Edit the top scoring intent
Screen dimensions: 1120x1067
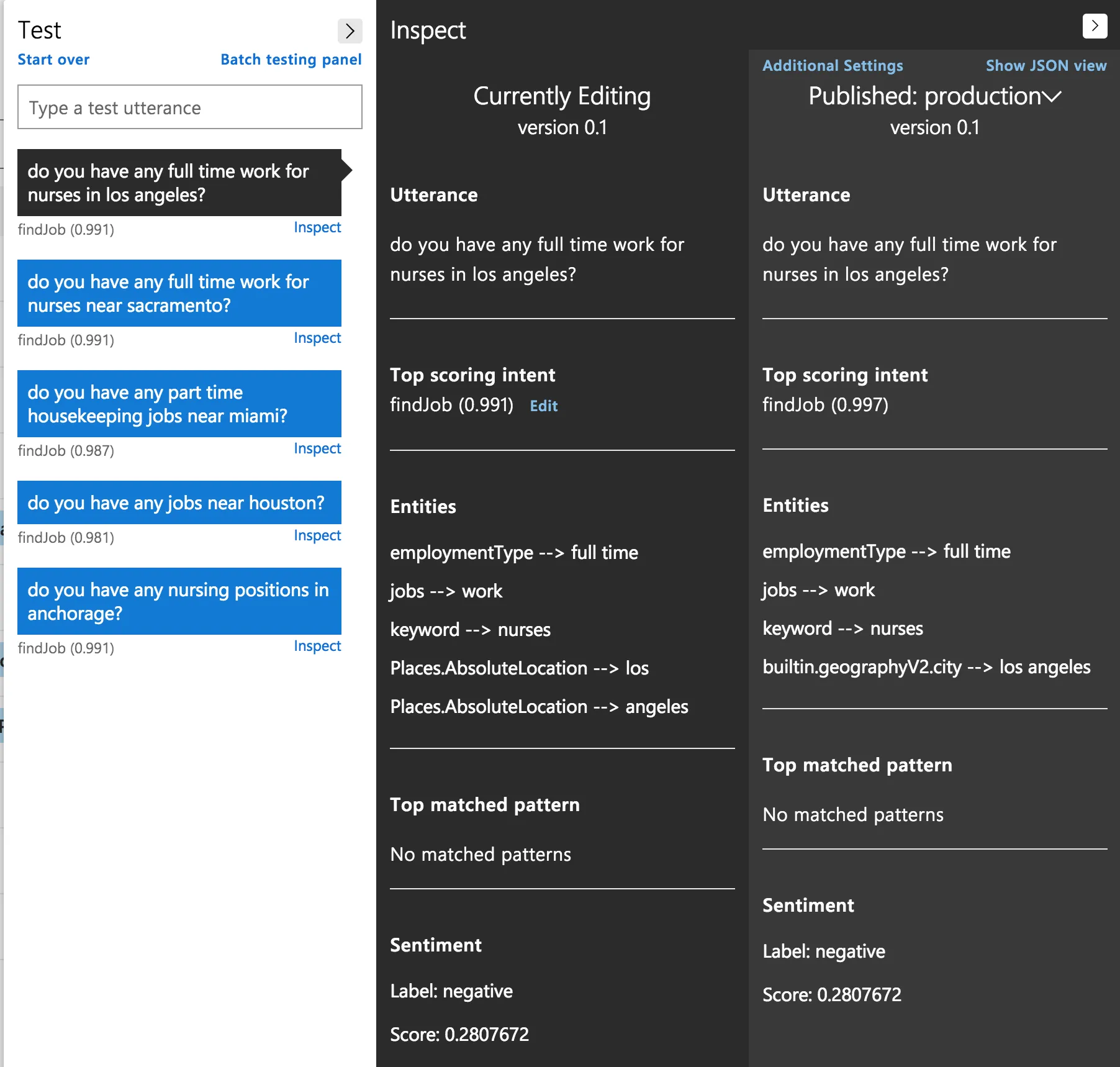543,406
